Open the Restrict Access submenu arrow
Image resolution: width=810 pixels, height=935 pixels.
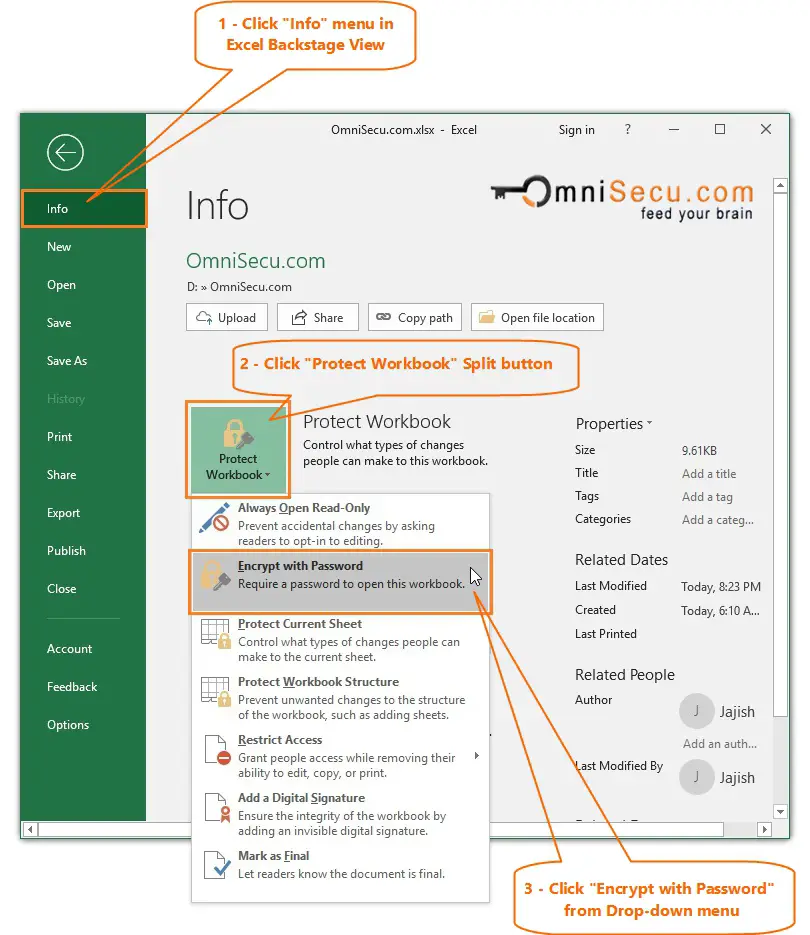click(477, 756)
